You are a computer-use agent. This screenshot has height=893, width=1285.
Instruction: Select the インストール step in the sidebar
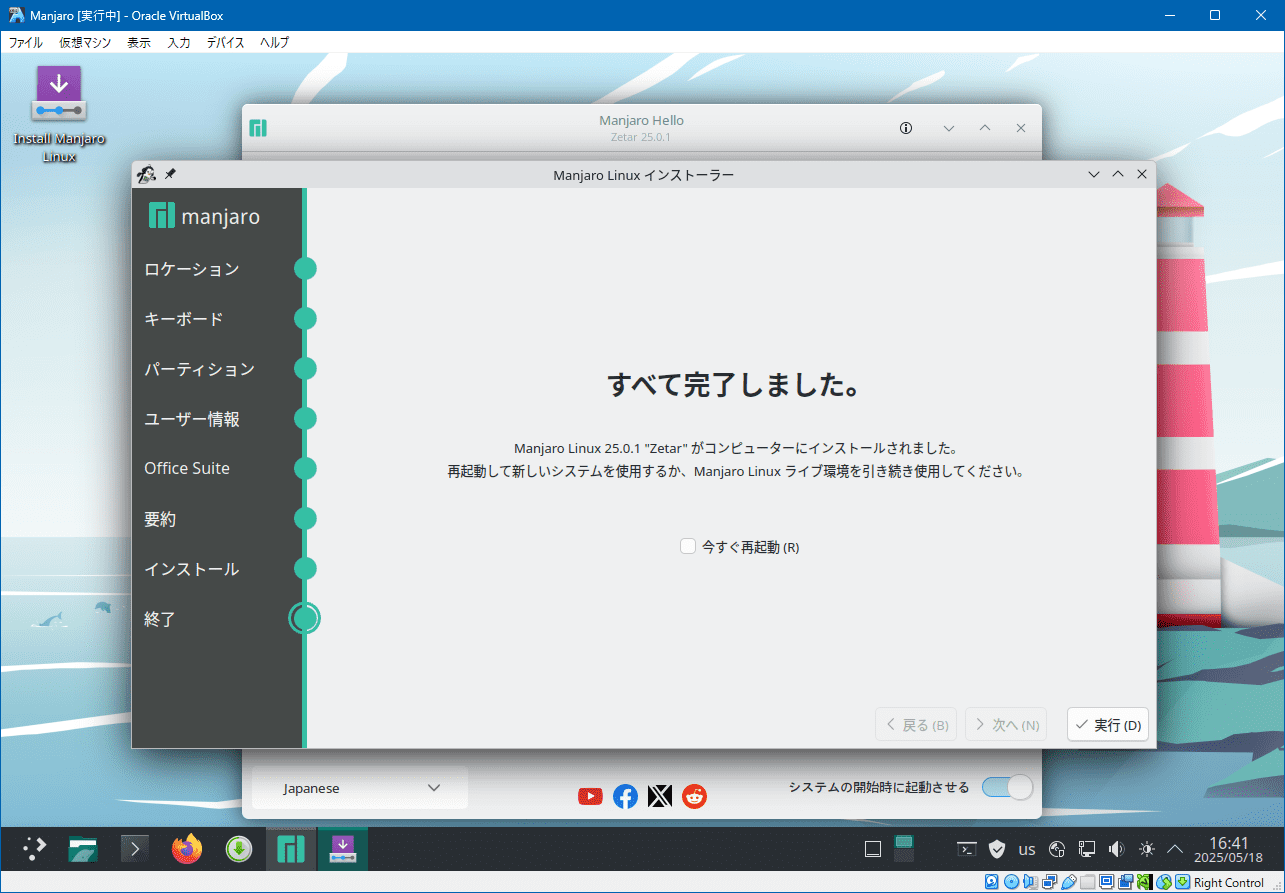click(x=192, y=569)
